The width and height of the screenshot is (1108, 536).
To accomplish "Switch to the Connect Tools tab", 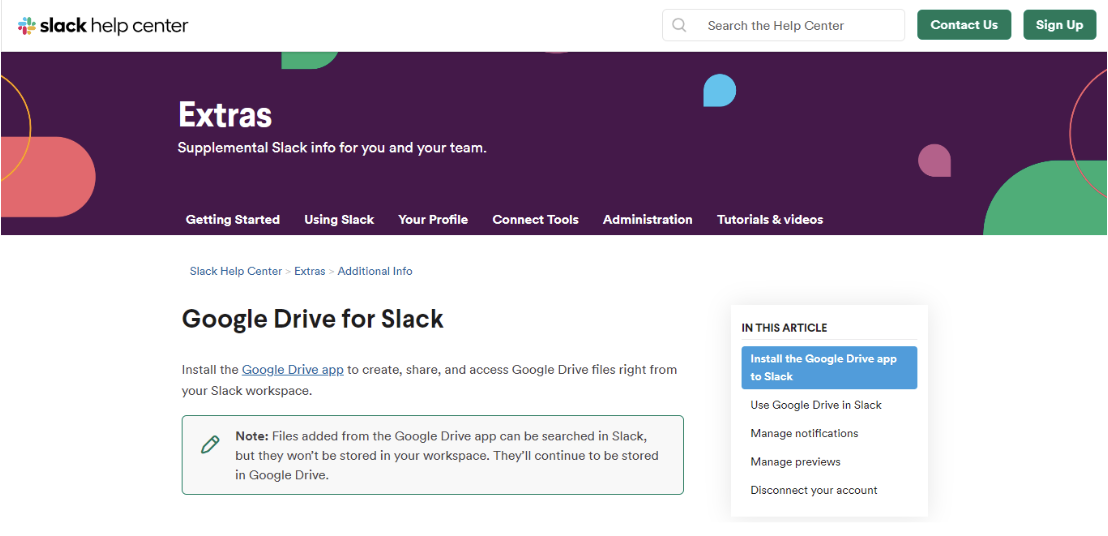I will (x=536, y=220).
